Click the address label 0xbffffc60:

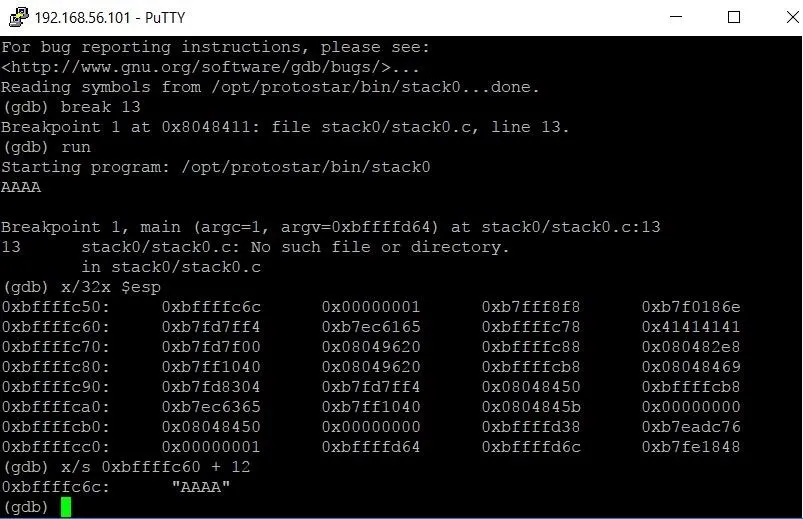click(x=55, y=327)
